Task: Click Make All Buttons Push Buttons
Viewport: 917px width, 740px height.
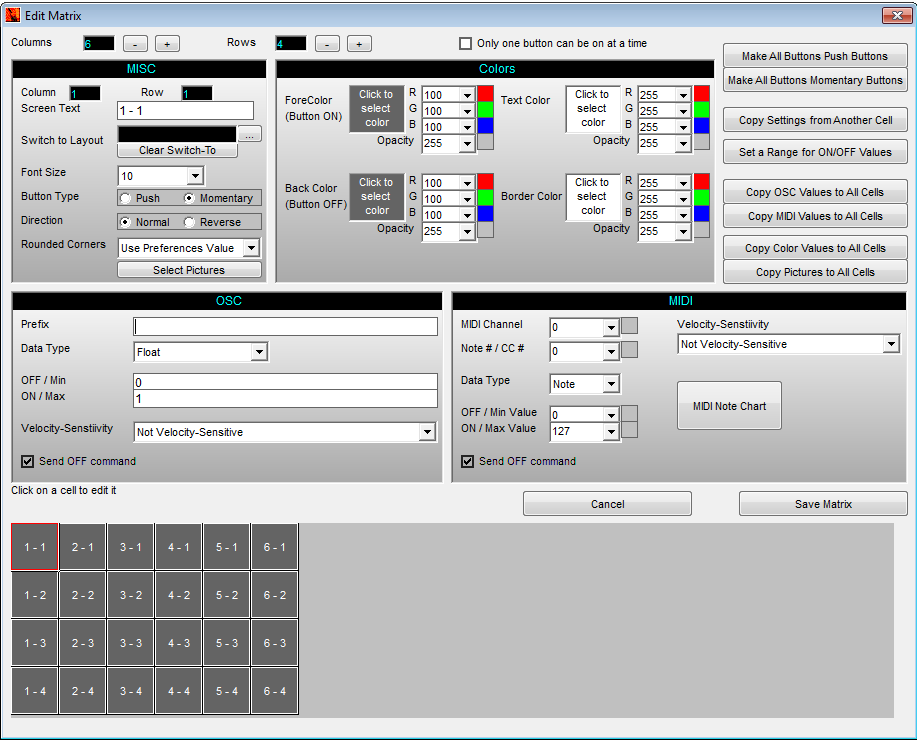Action: click(x=815, y=56)
